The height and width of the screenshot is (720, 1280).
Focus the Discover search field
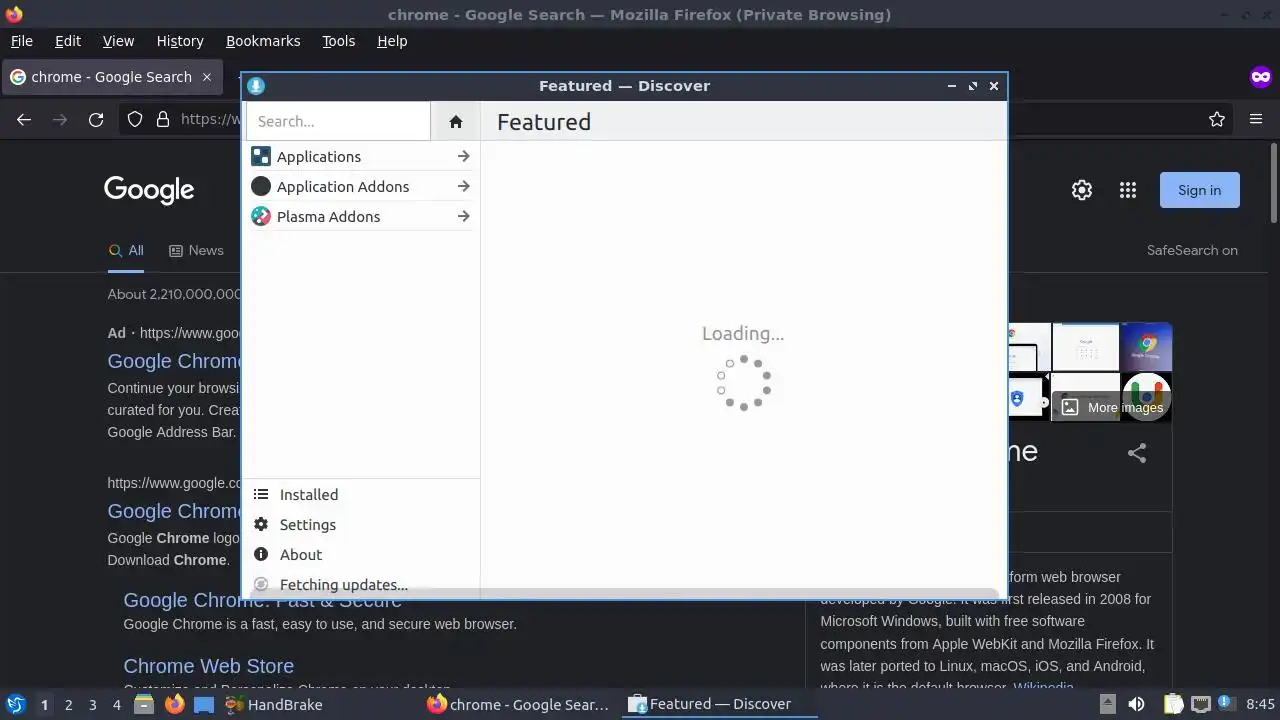pos(338,121)
